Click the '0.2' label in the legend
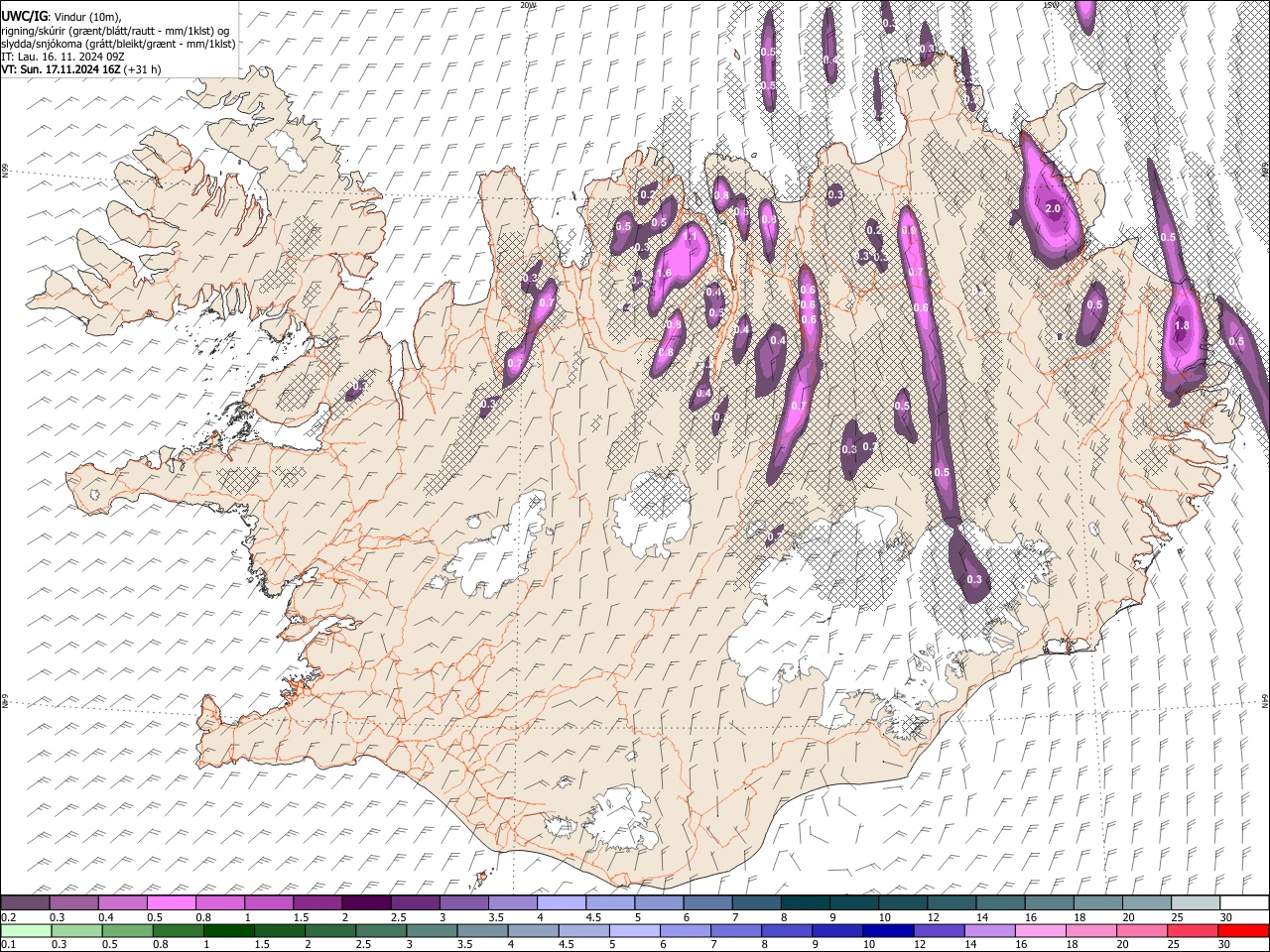Screen dimensions: 1270x952 coord(8,917)
